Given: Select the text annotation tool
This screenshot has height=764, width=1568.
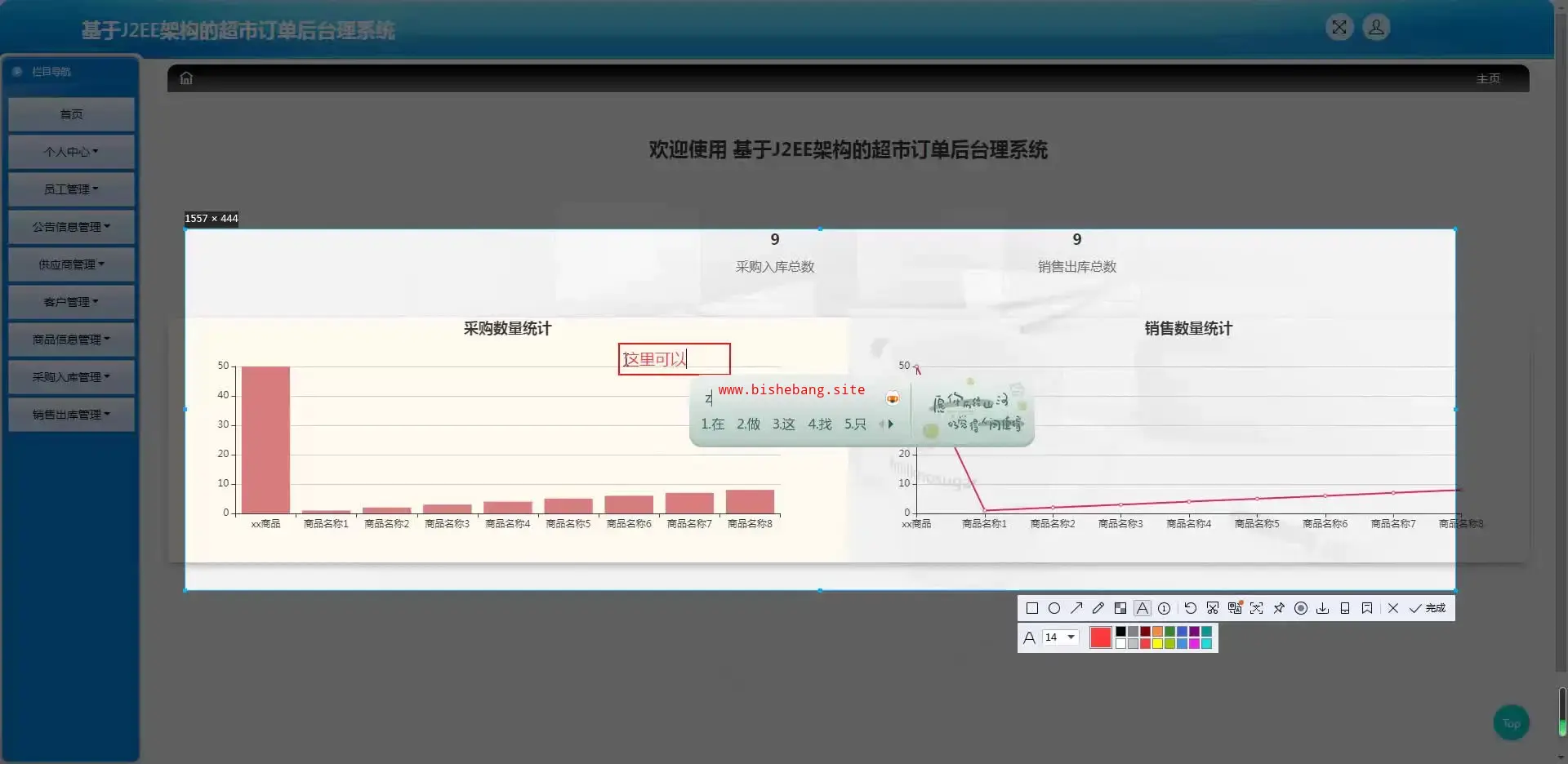Looking at the screenshot, I should pyautogui.click(x=1143, y=608).
